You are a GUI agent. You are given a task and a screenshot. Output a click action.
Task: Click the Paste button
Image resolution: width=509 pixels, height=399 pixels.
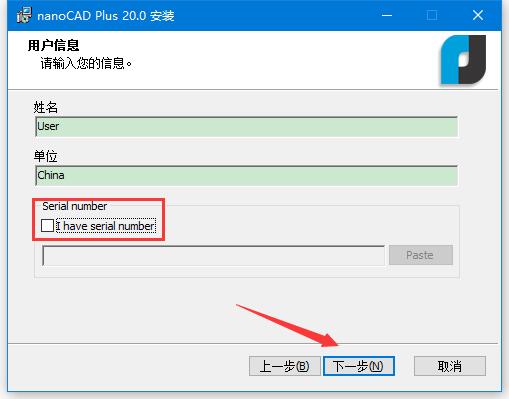pos(421,255)
